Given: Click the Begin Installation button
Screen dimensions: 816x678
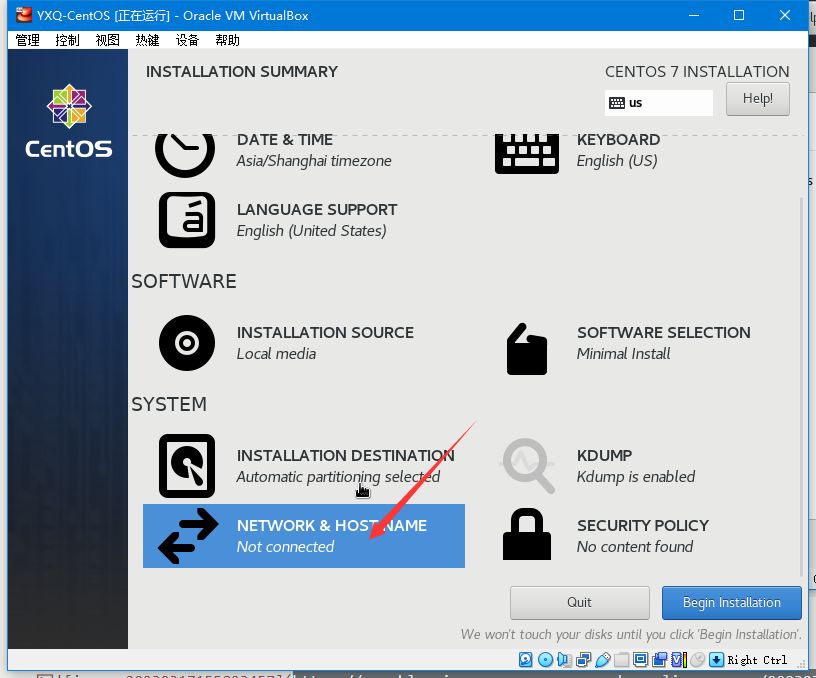Looking at the screenshot, I should tap(731, 603).
